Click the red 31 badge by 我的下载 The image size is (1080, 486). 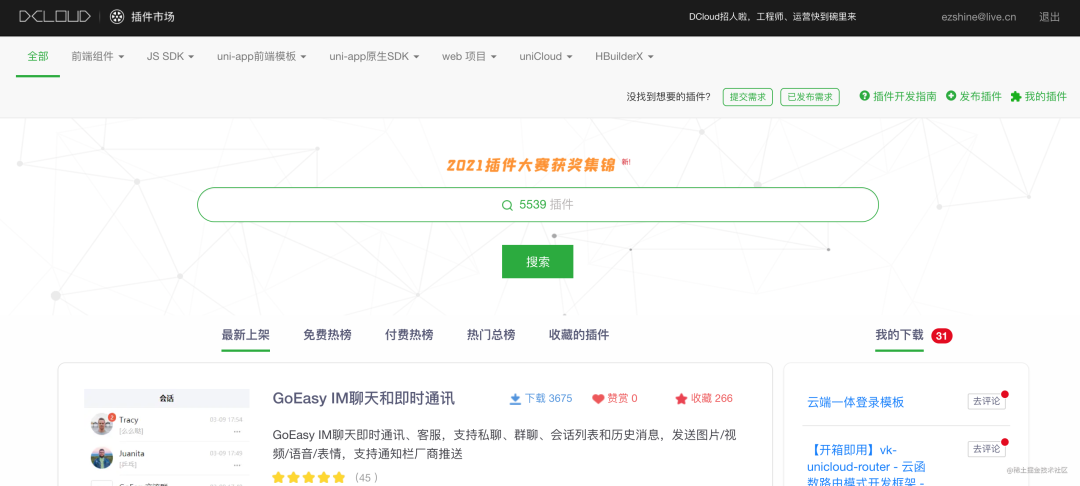pos(942,336)
